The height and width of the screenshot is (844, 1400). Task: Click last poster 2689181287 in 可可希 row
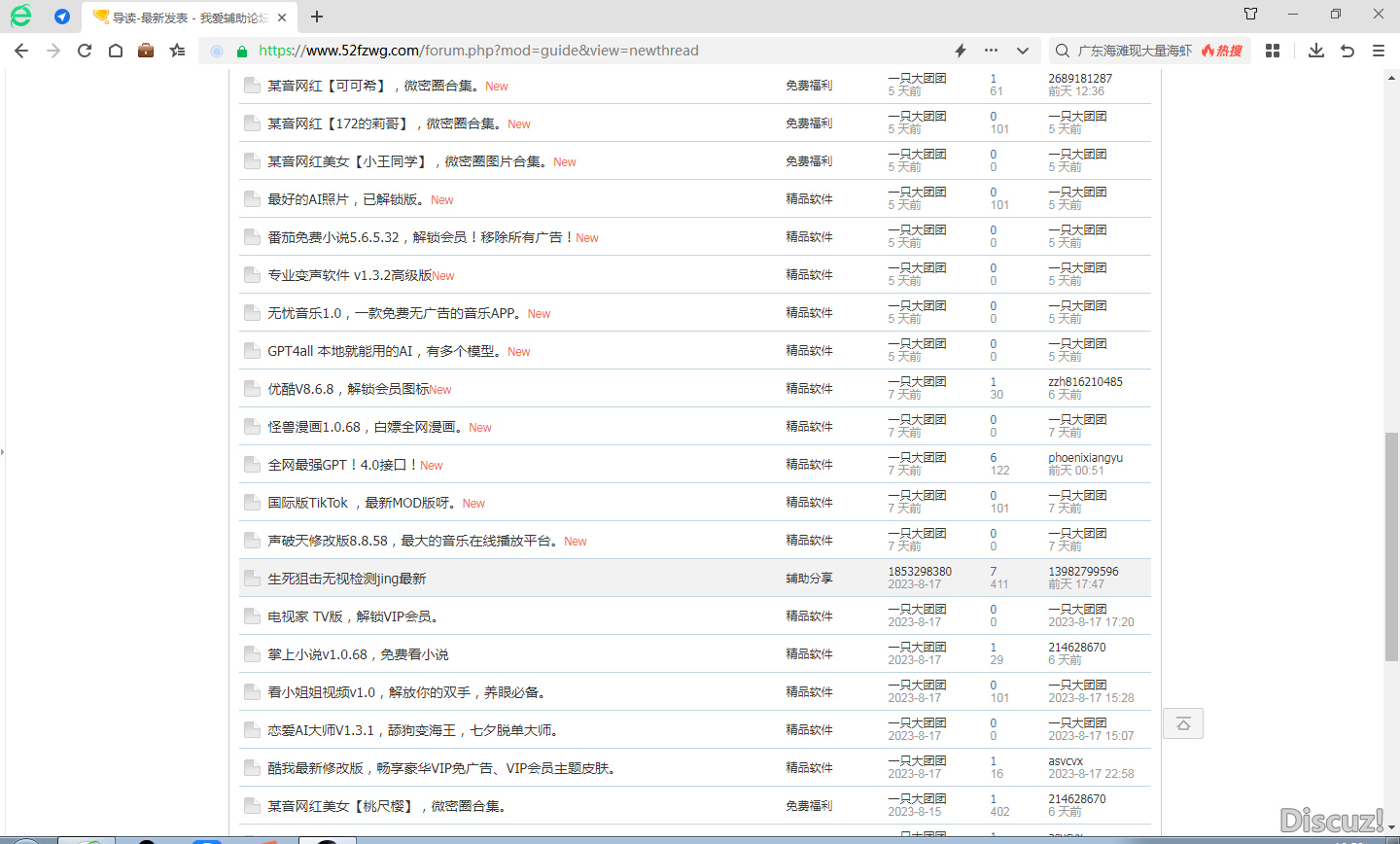[x=1080, y=79]
